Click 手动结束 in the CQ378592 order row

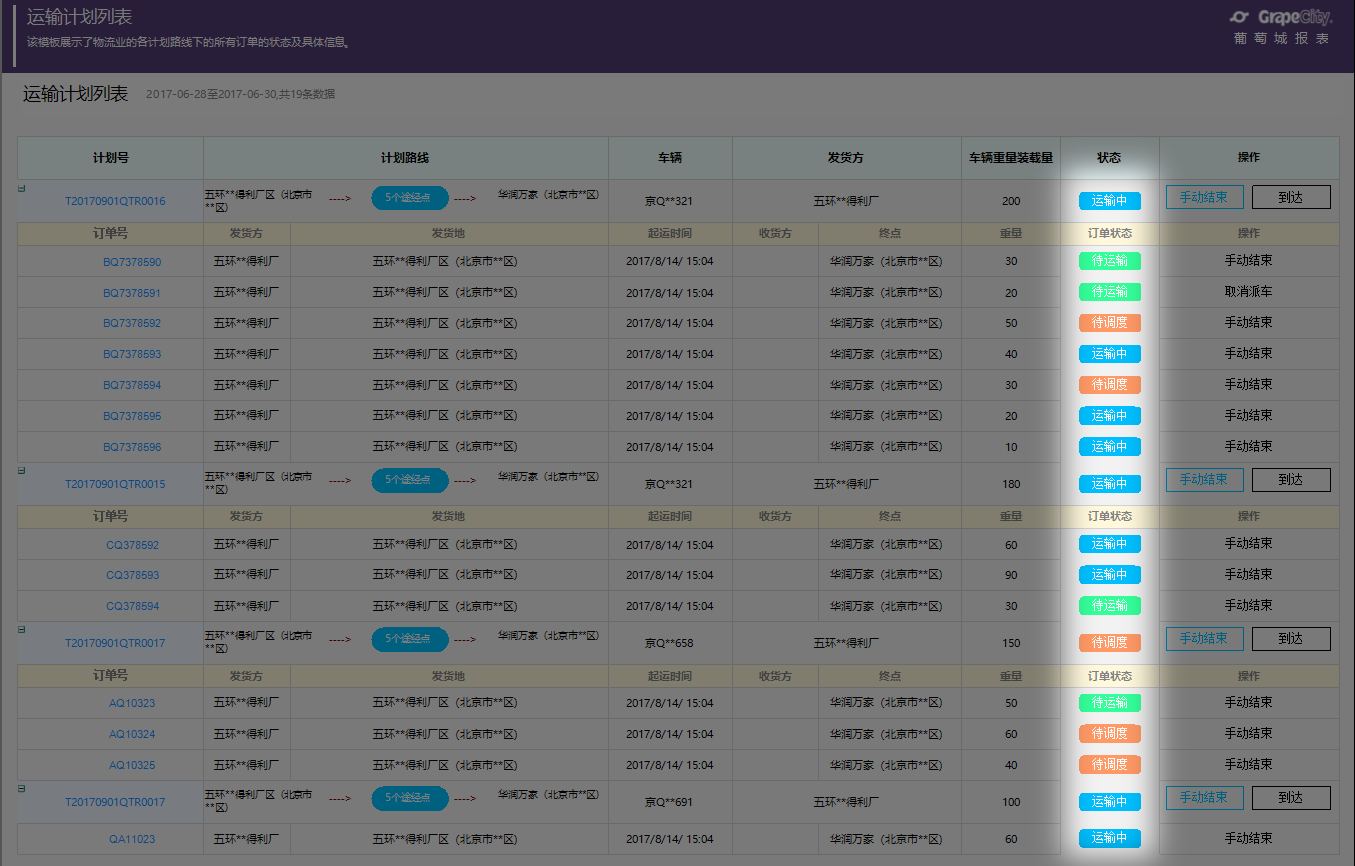point(1248,544)
